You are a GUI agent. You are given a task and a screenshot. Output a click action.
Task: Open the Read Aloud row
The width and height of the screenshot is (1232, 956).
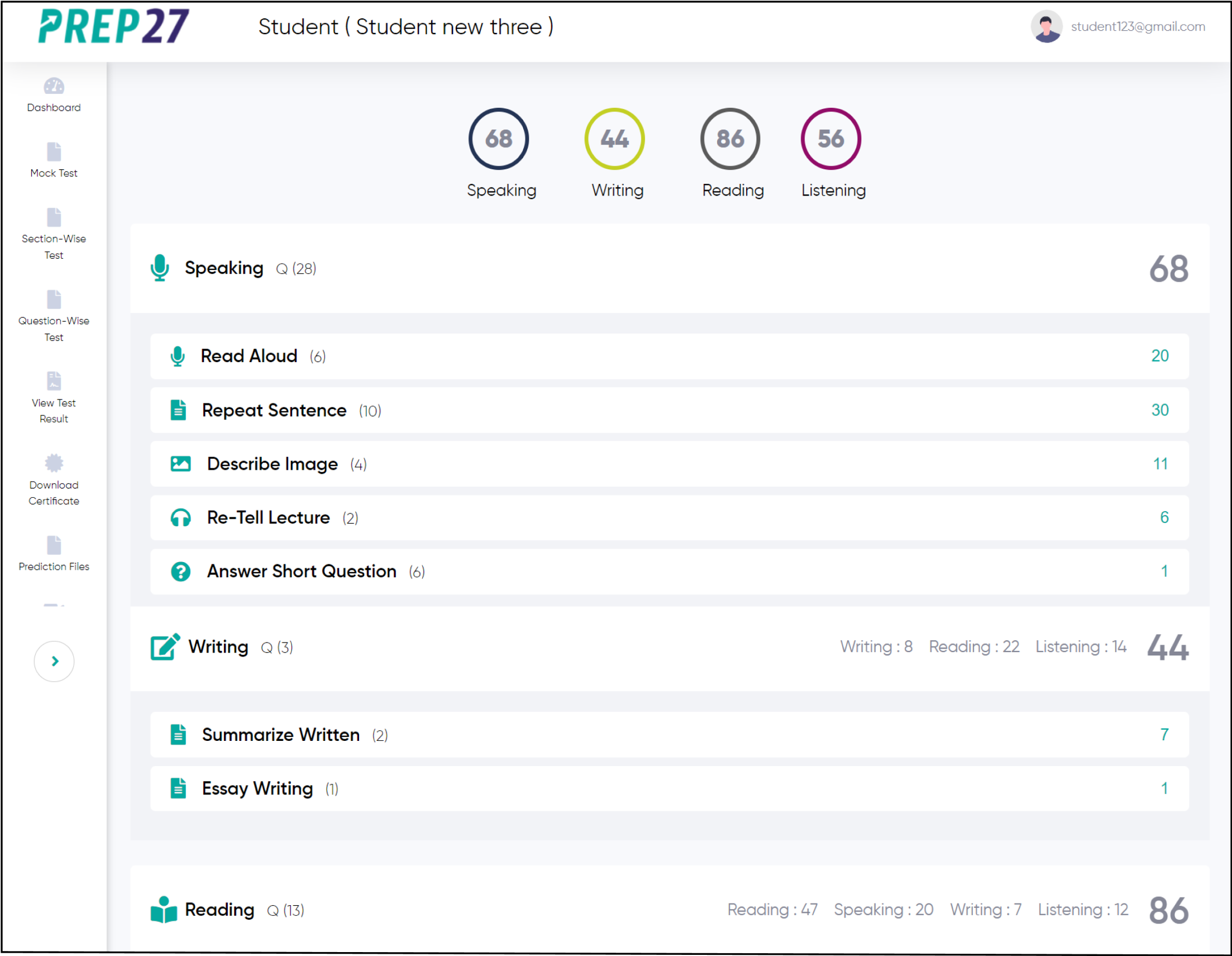pos(670,356)
